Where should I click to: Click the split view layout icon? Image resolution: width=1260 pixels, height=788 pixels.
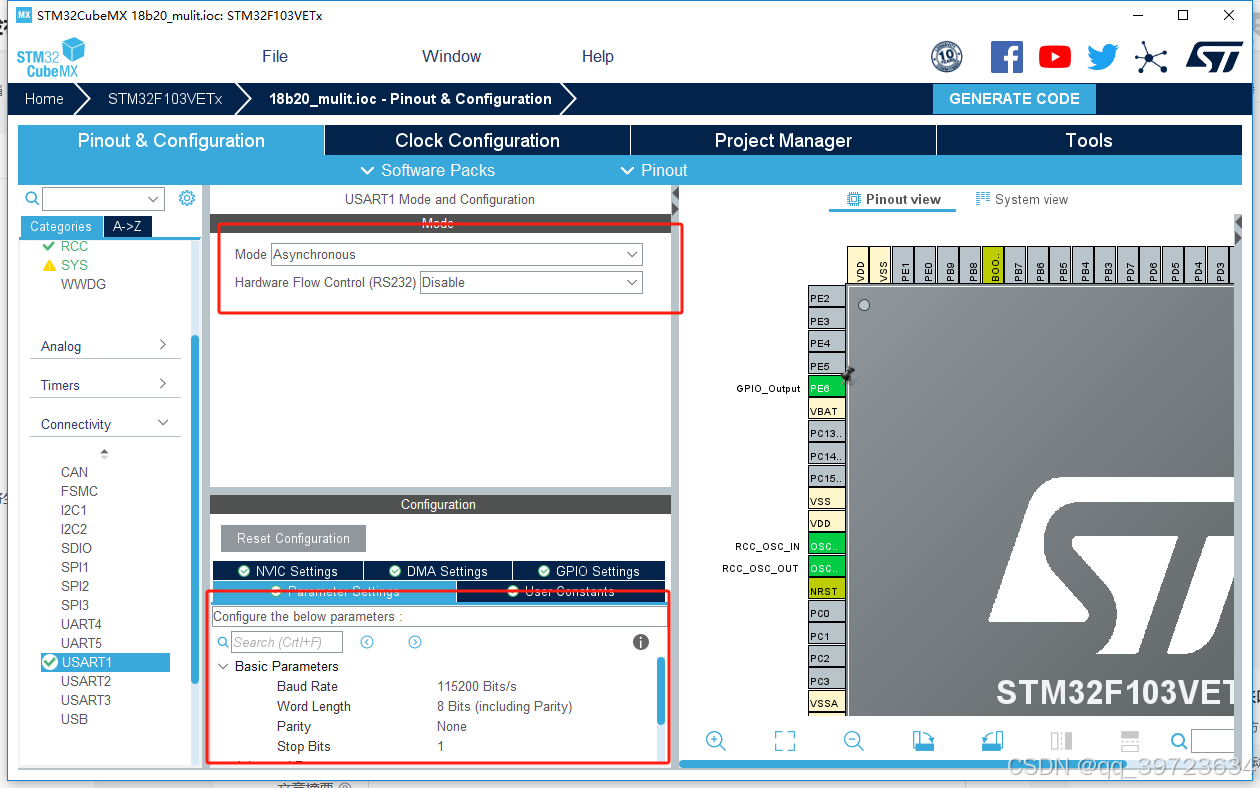coord(1130,741)
